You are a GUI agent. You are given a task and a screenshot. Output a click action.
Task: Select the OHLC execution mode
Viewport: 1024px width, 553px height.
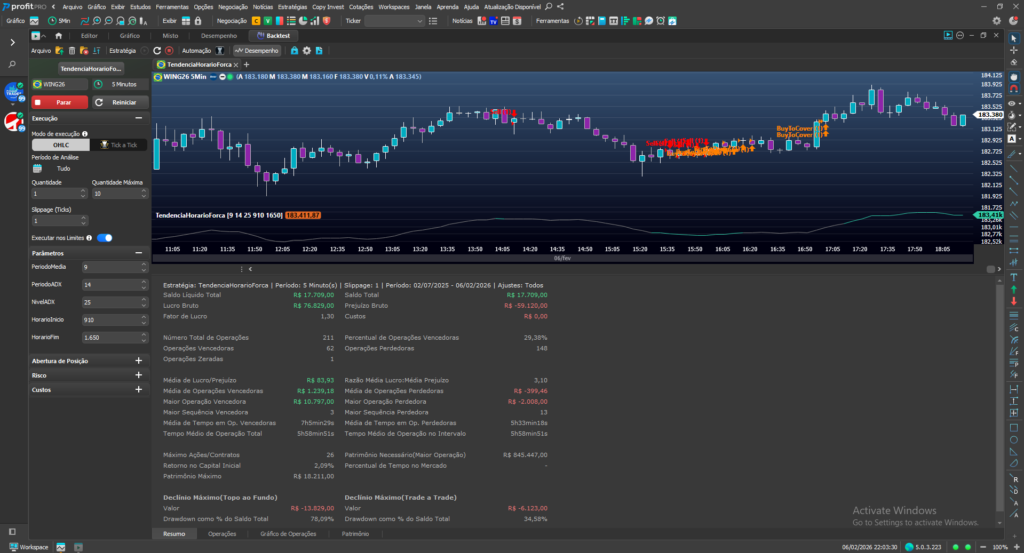click(x=61, y=145)
